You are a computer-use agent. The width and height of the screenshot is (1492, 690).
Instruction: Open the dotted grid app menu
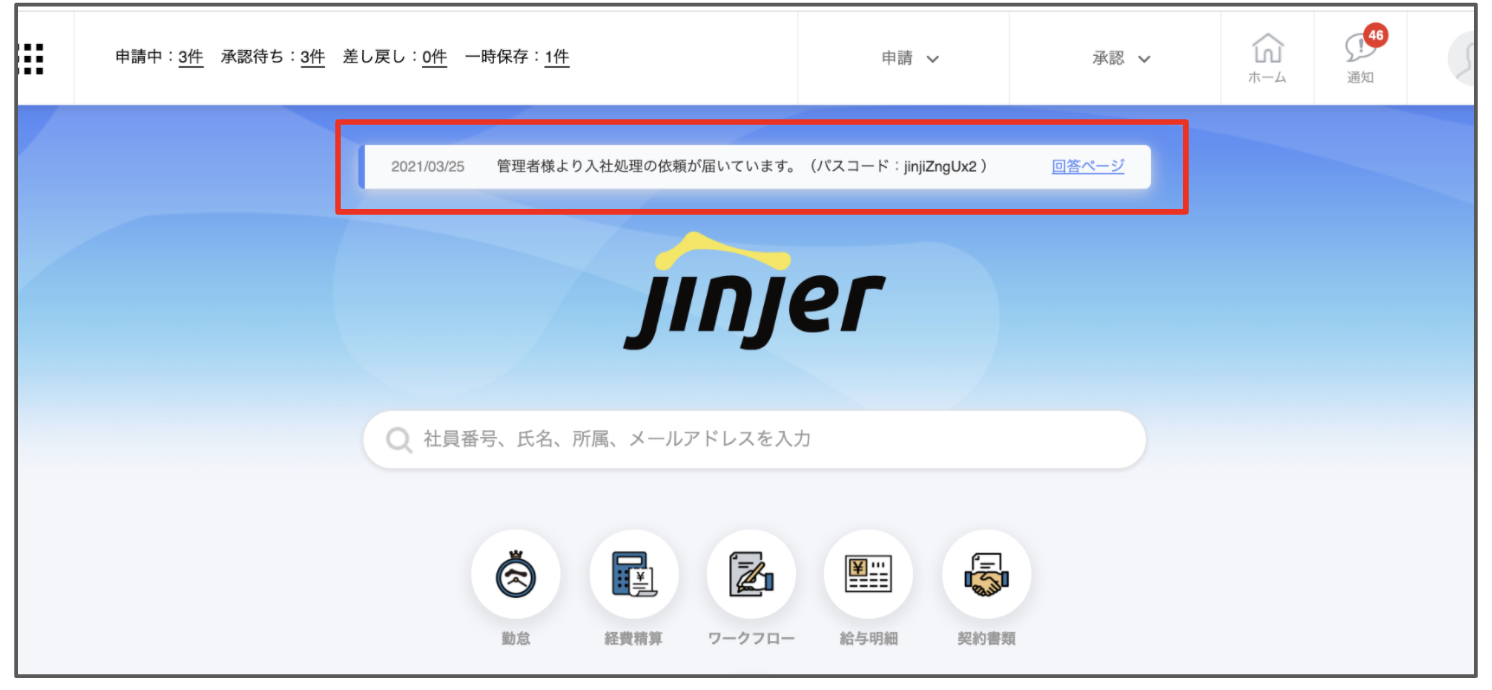click(32, 59)
